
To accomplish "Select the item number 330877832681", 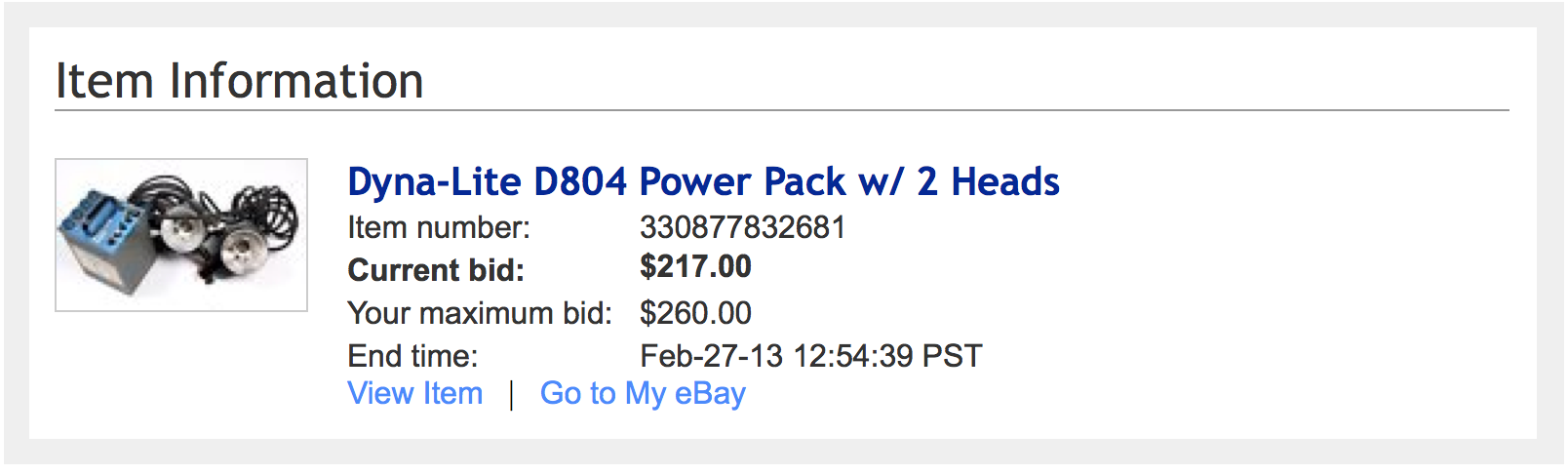I will (742, 228).
